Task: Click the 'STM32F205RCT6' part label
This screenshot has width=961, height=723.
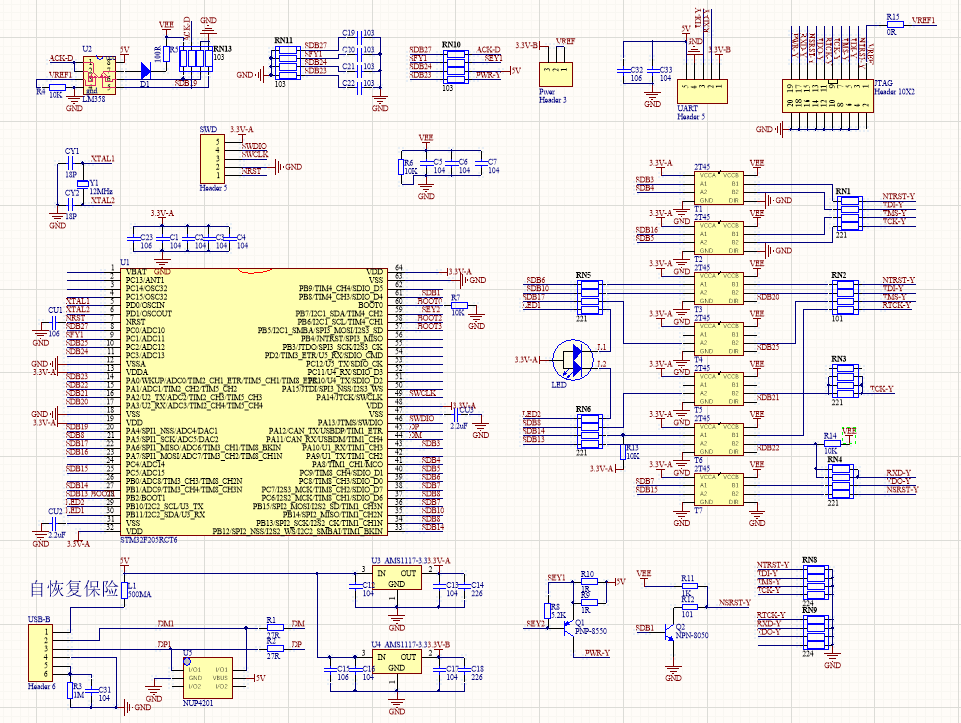Action: coord(149,540)
